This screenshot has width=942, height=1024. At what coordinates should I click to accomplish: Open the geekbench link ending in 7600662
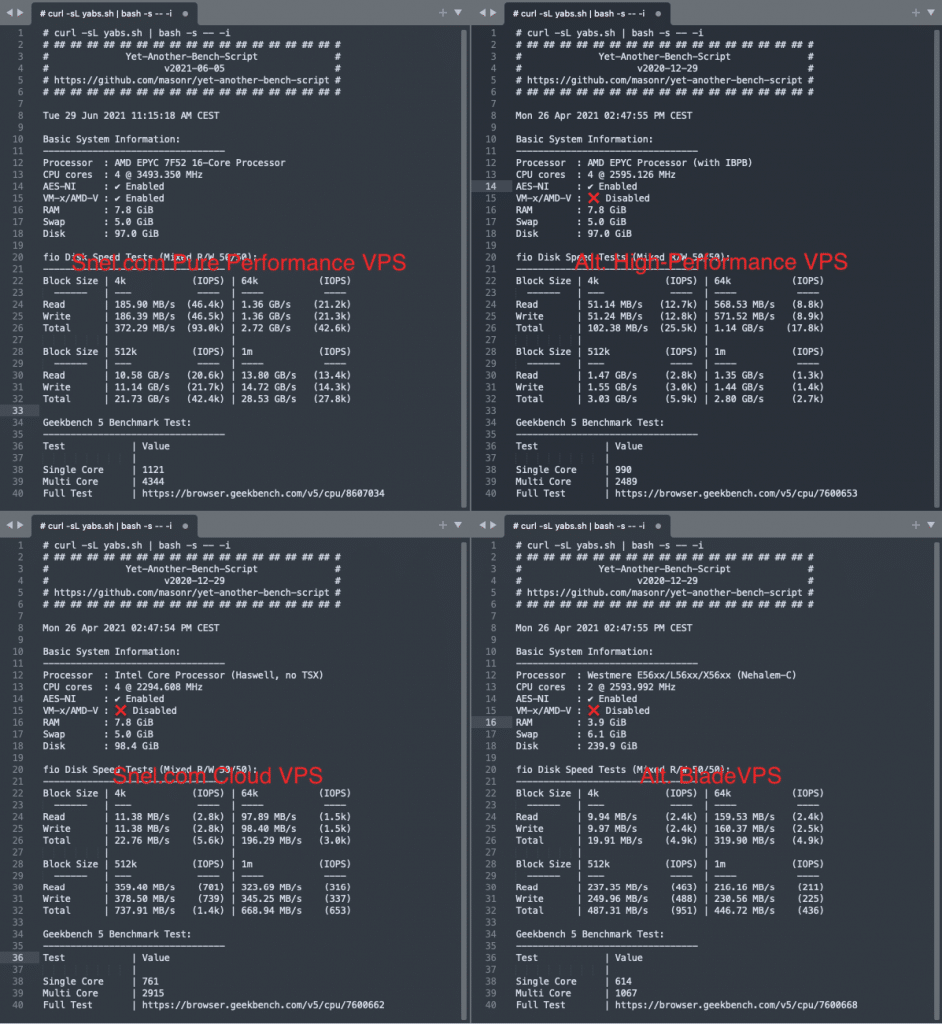pos(263,1005)
